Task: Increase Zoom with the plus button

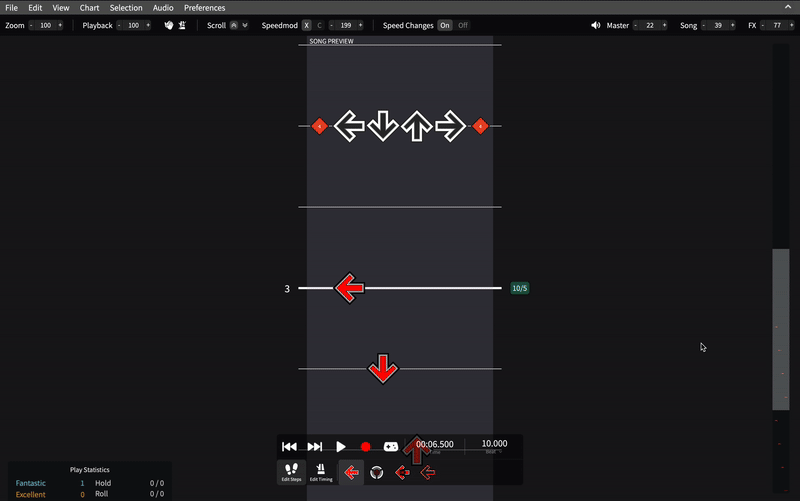Action: tap(60, 25)
